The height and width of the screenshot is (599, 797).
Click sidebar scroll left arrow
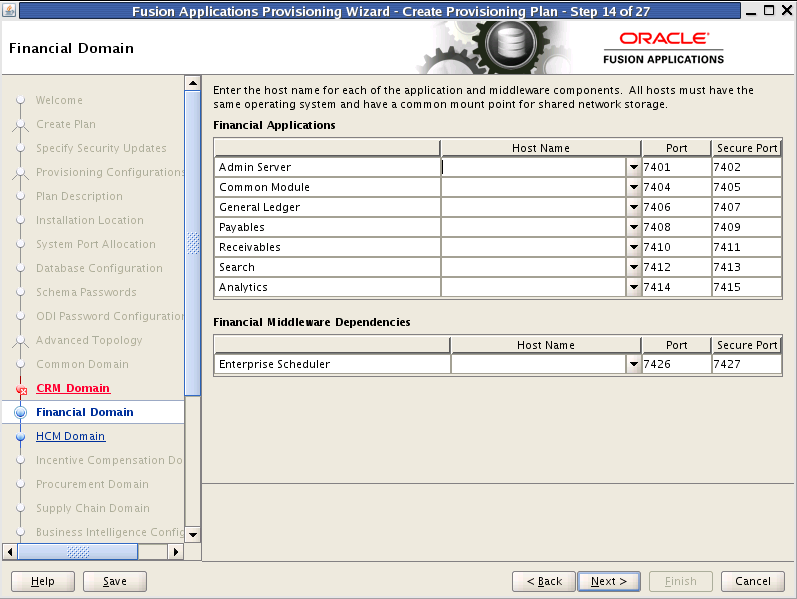tap(10, 552)
